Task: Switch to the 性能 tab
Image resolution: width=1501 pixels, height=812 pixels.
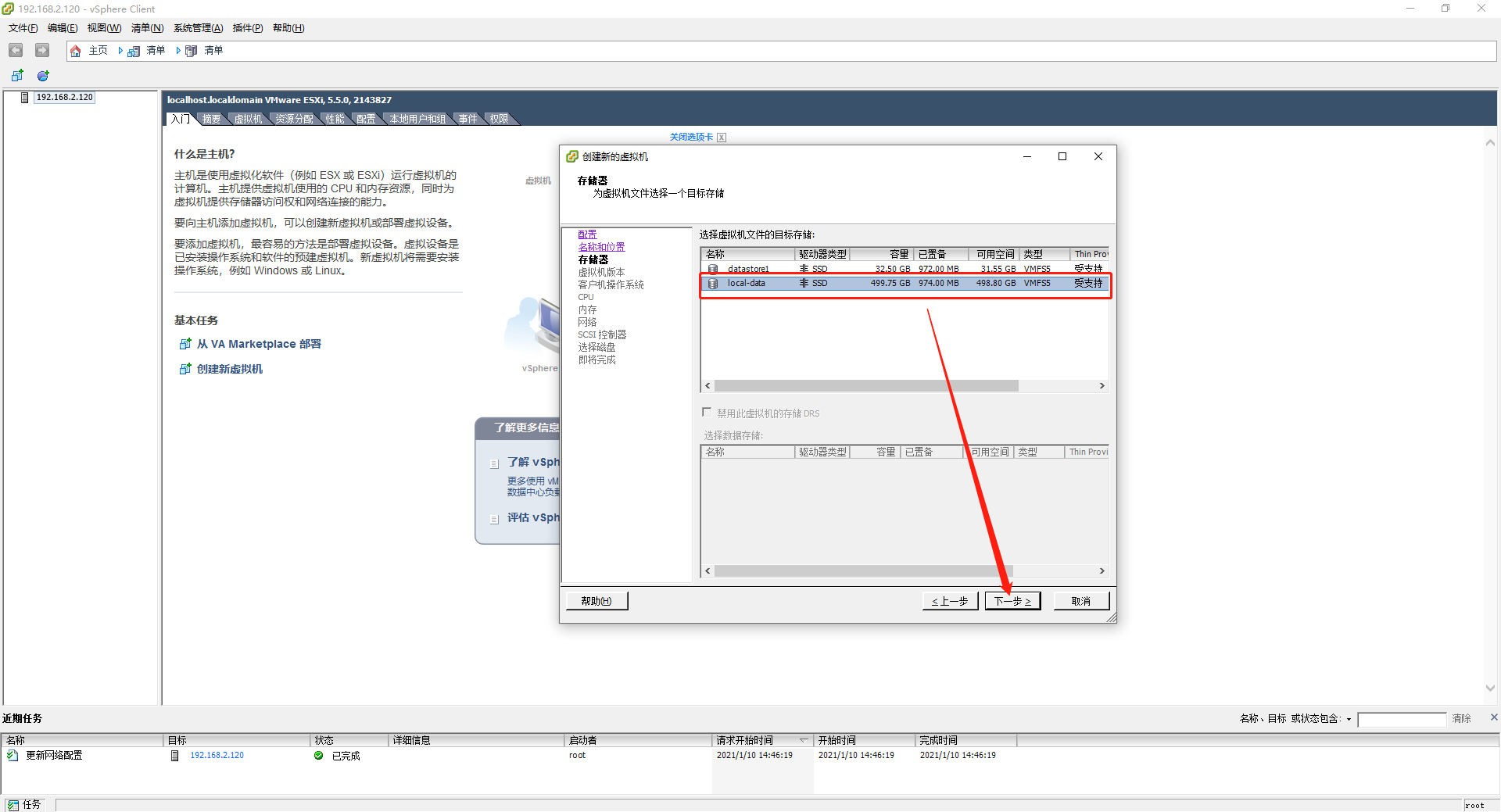Action: pyautogui.click(x=335, y=118)
